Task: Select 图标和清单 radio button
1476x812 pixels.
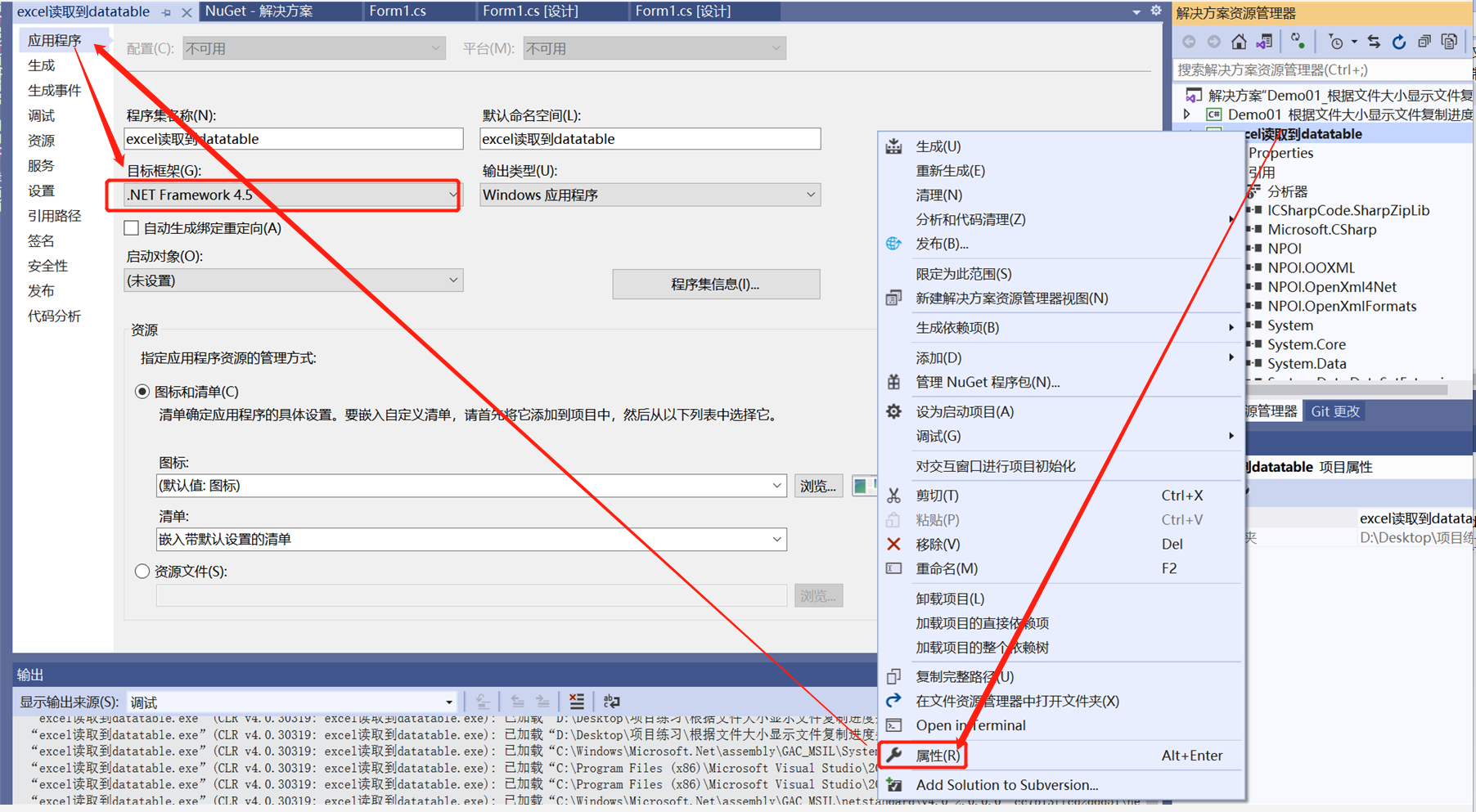Action: coord(142,392)
